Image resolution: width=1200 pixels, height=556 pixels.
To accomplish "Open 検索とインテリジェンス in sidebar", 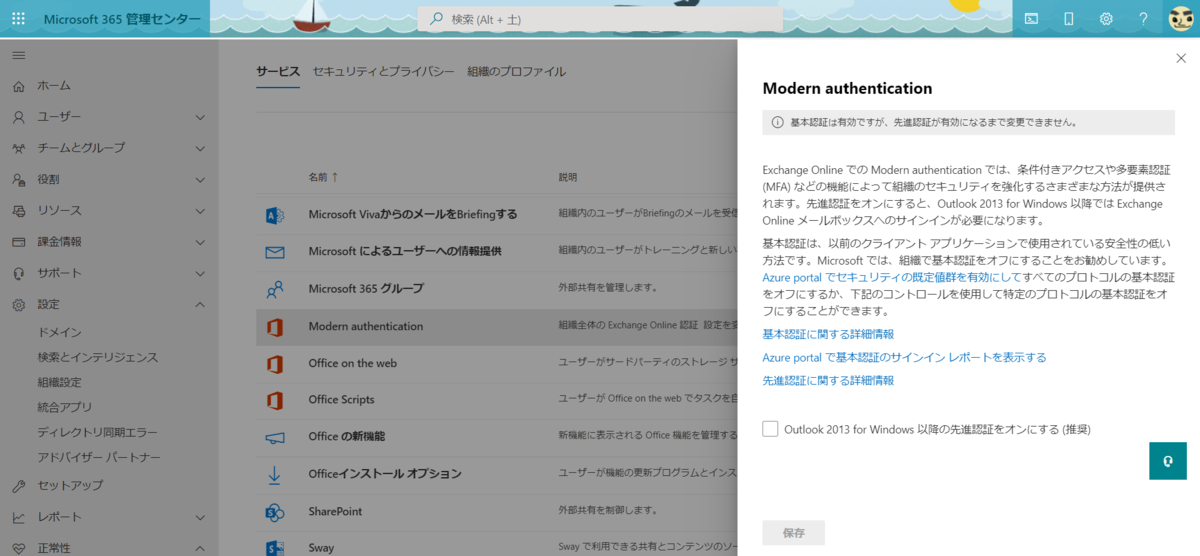I will [x=98, y=357].
